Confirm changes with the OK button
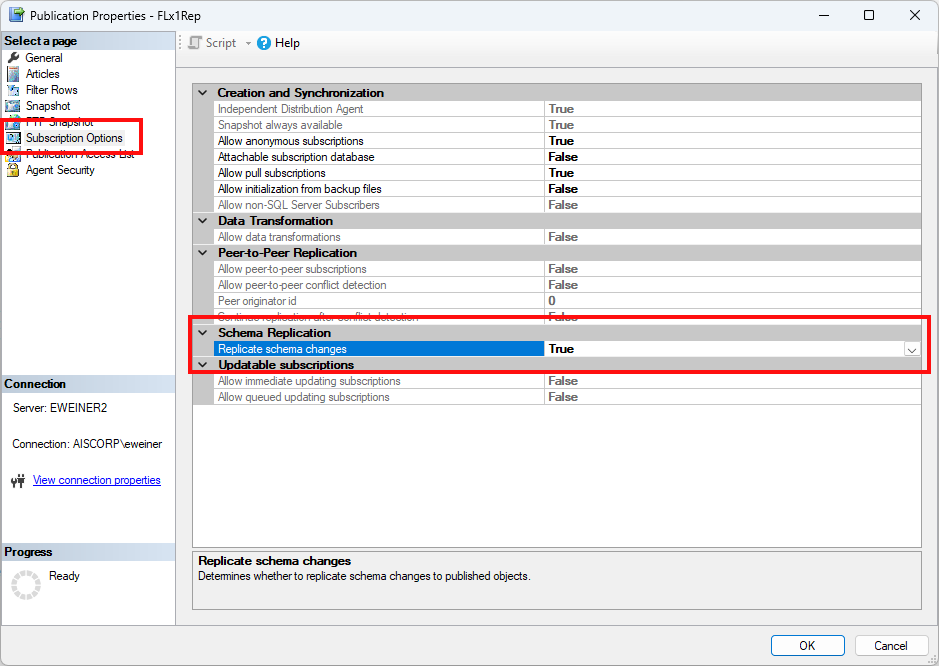Screen dimensions: 939x666 point(807,645)
